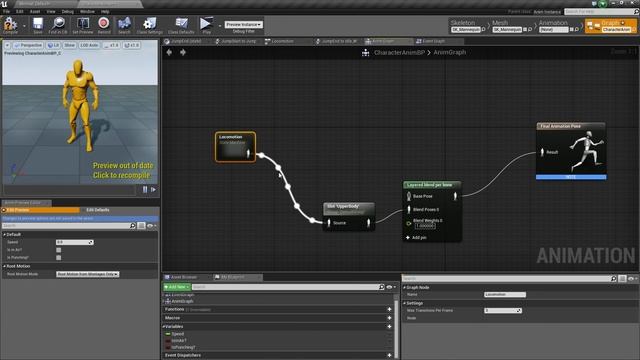Open the Preview Instance debug filter dropdown

pos(244,24)
